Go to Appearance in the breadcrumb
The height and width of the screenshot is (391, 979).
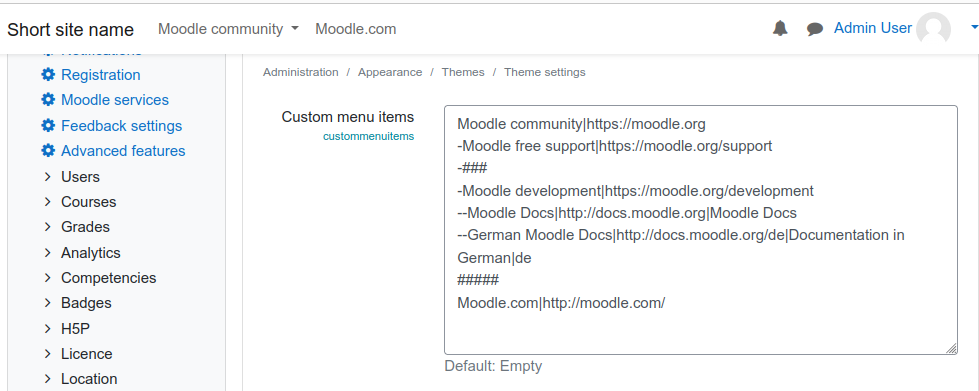coord(390,72)
